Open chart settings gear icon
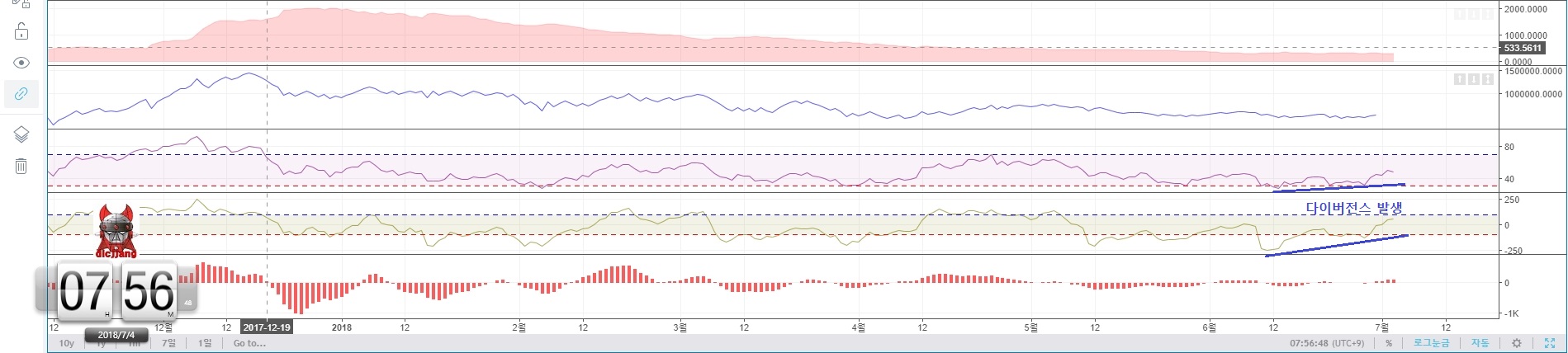Screen dimensions: 1568x353 tap(1517, 343)
